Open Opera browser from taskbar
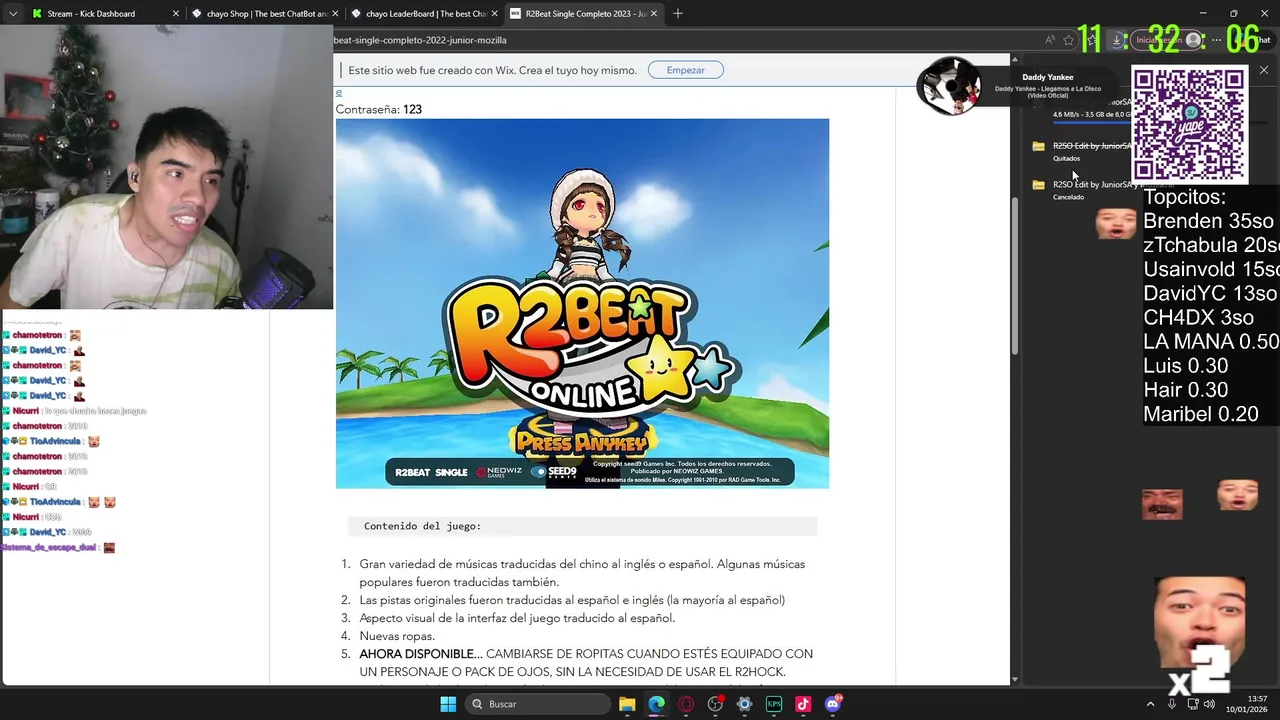The height and width of the screenshot is (720, 1280). pos(686,704)
